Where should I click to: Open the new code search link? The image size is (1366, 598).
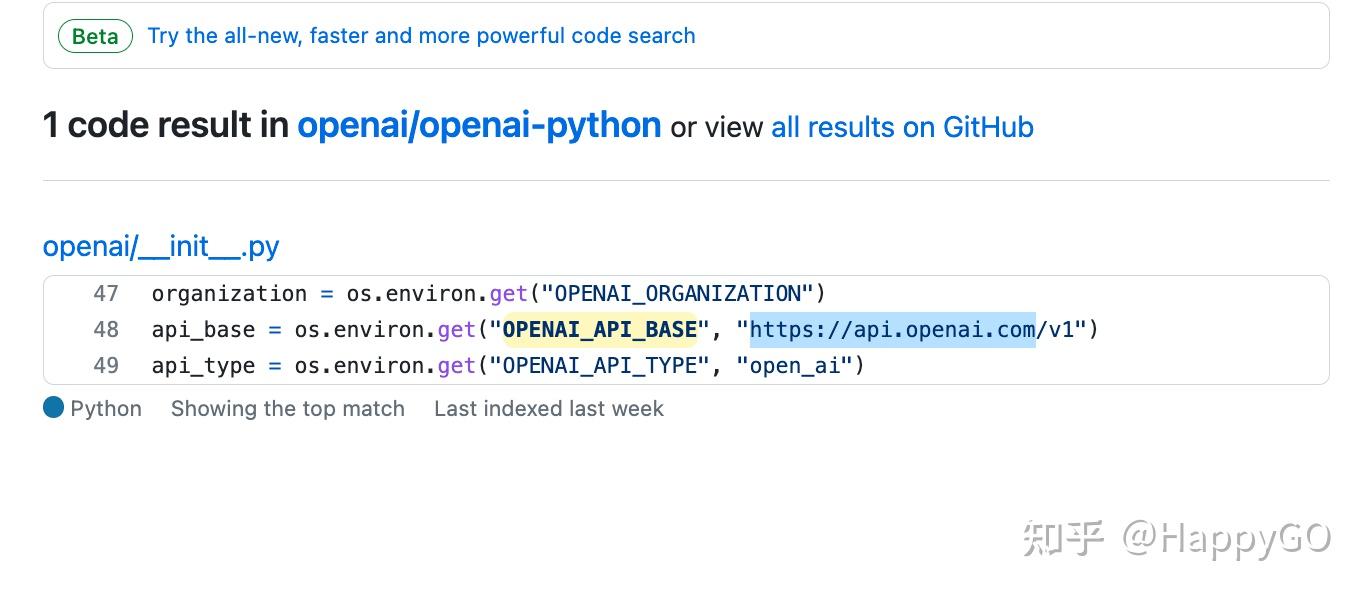pos(421,36)
